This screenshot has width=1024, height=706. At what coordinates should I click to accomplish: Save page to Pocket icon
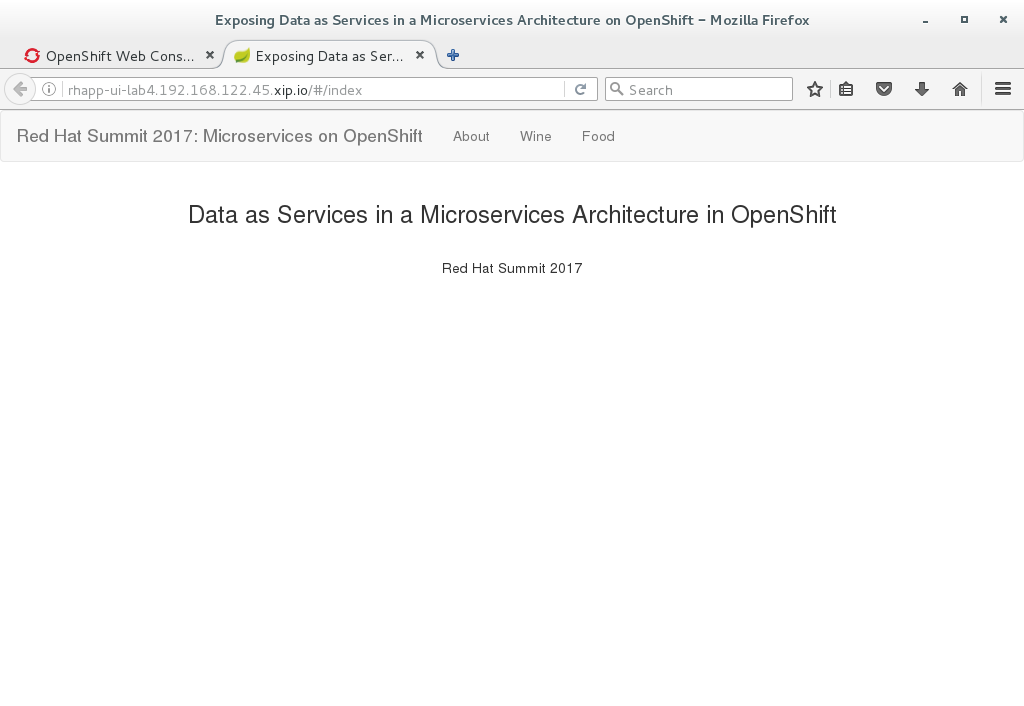pos(884,89)
